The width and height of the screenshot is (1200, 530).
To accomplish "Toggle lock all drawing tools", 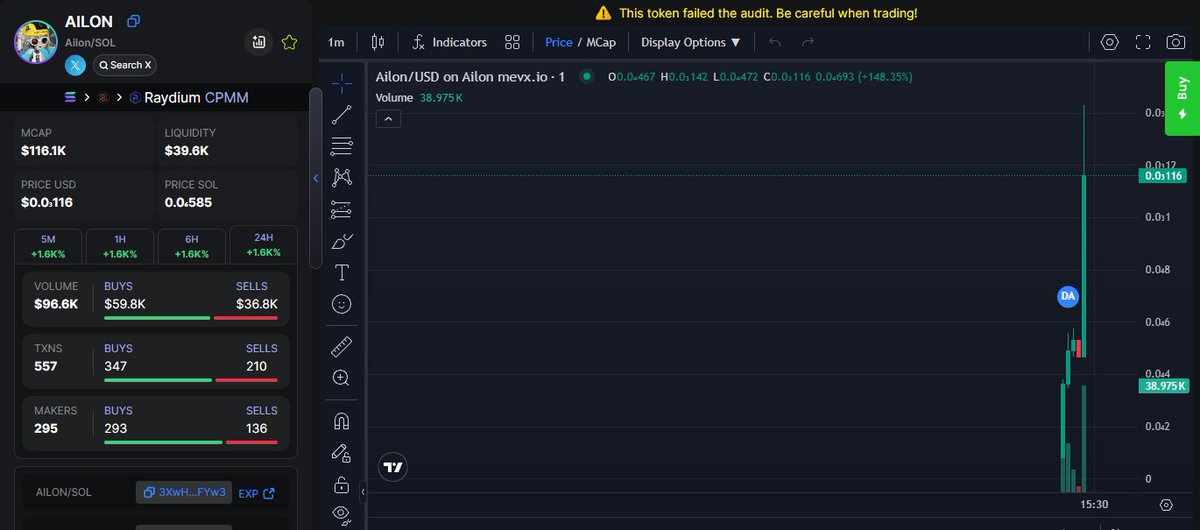I will [x=341, y=485].
